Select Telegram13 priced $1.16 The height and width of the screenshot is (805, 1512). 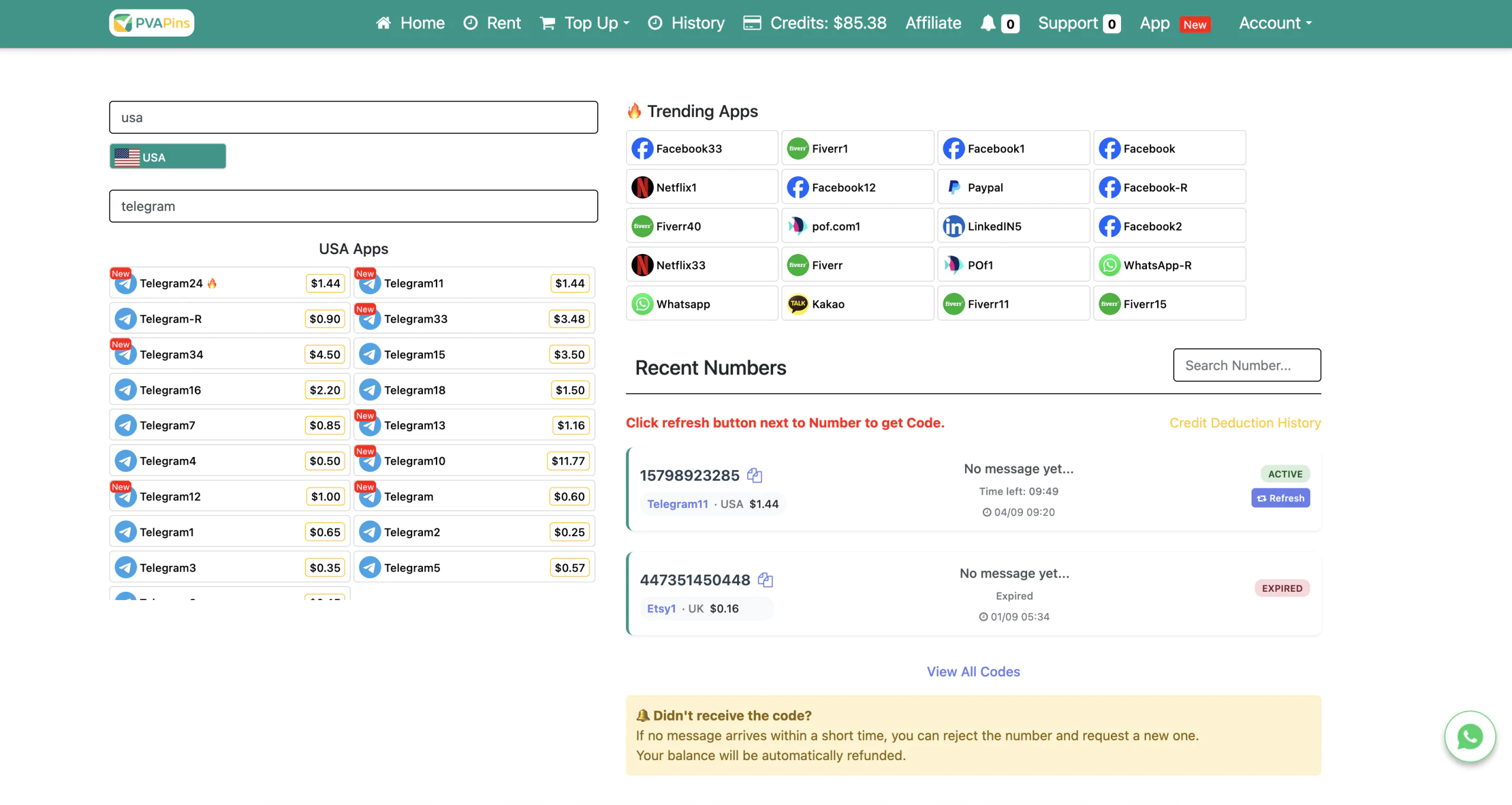pos(474,425)
